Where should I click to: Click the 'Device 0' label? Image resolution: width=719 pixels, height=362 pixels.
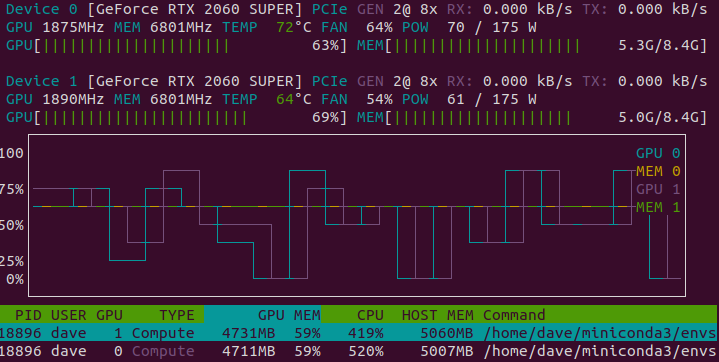click(42, 9)
